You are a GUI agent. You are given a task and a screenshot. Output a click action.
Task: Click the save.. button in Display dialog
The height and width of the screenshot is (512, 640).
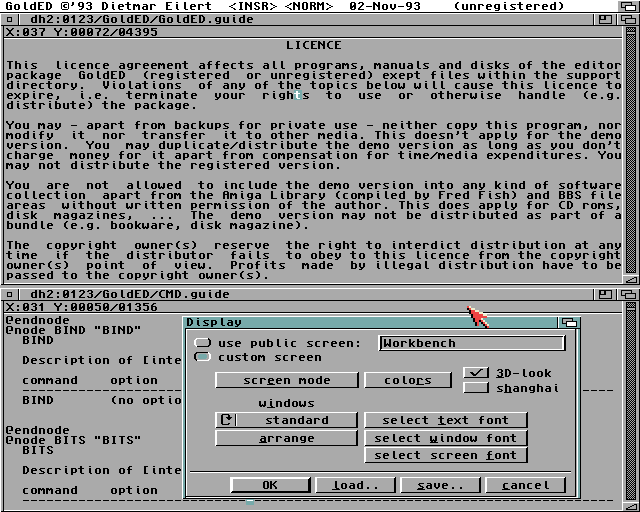click(x=440, y=485)
